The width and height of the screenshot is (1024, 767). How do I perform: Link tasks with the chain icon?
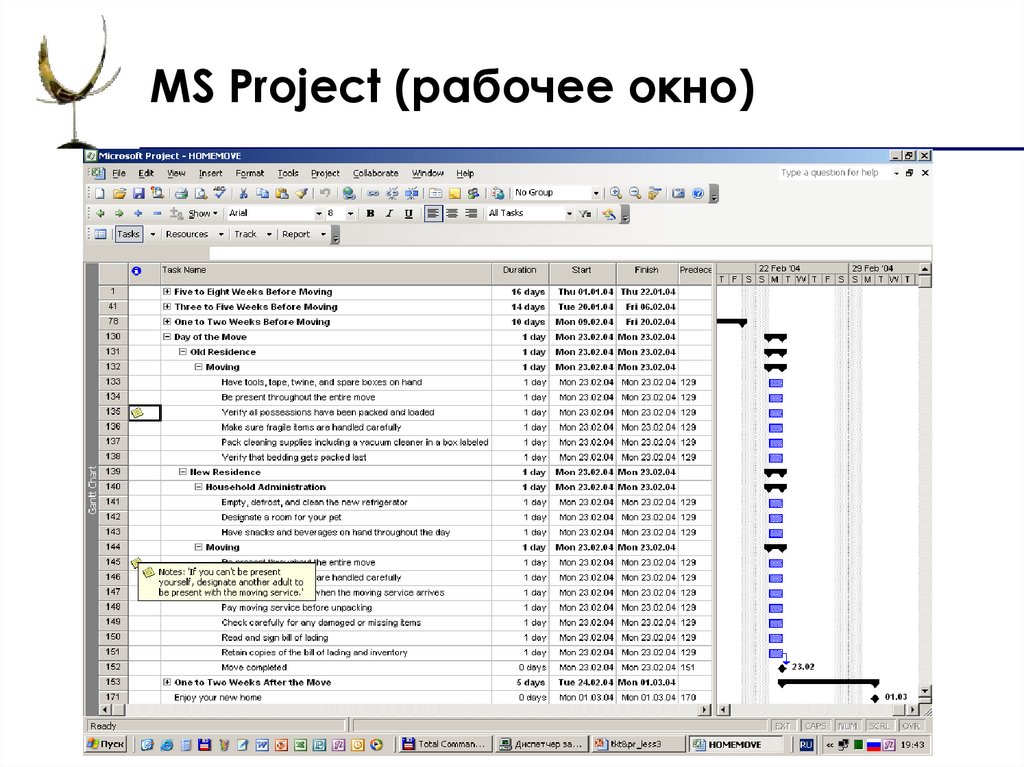coord(373,193)
